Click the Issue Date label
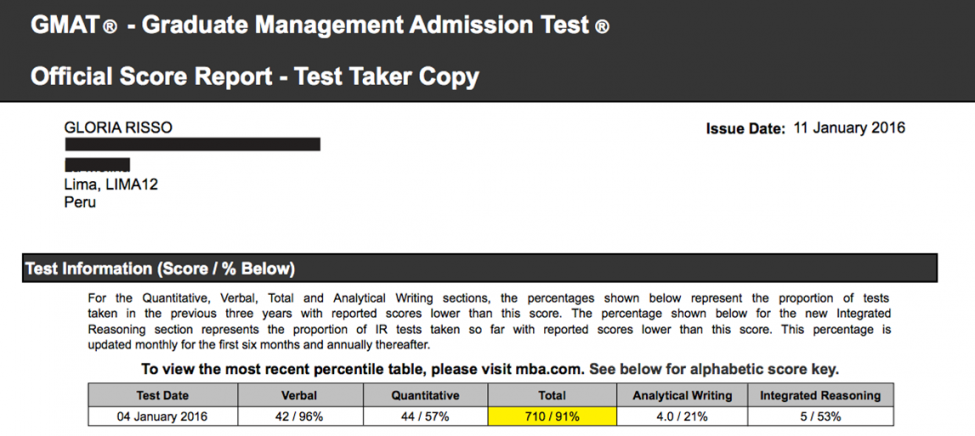 [x=745, y=129]
